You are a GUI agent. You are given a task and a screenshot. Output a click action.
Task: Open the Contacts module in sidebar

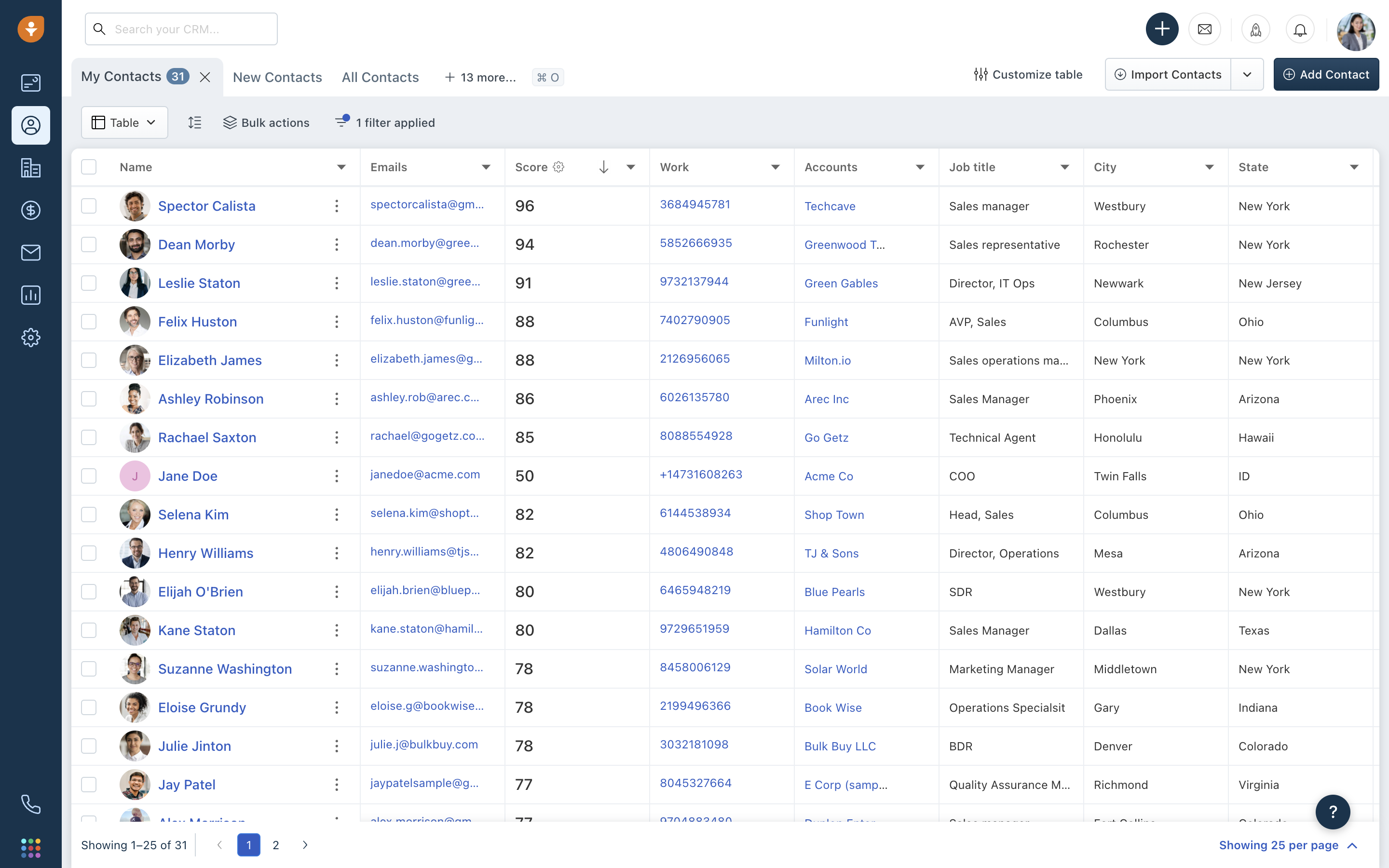pyautogui.click(x=30, y=125)
